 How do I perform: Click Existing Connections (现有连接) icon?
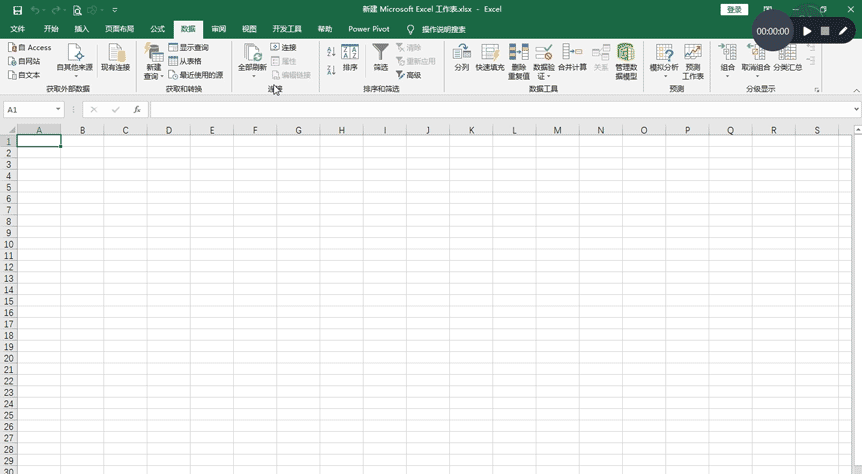[115, 58]
